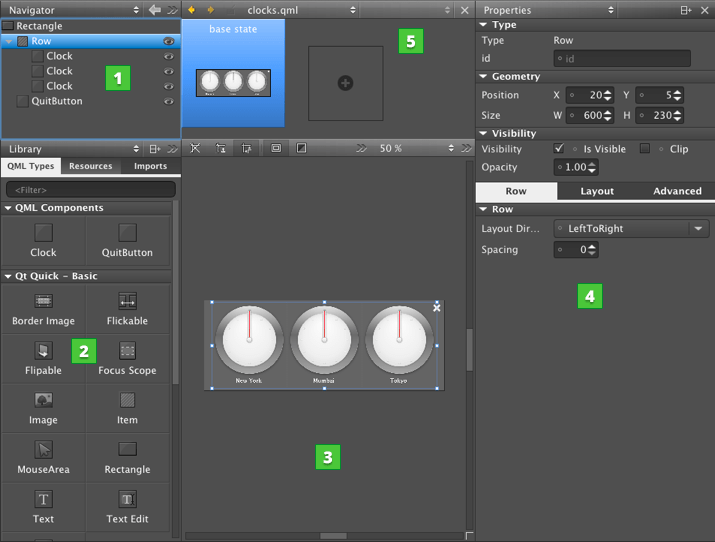This screenshot has width=715, height=542.
Task: Click the id input field
Action: (622, 58)
